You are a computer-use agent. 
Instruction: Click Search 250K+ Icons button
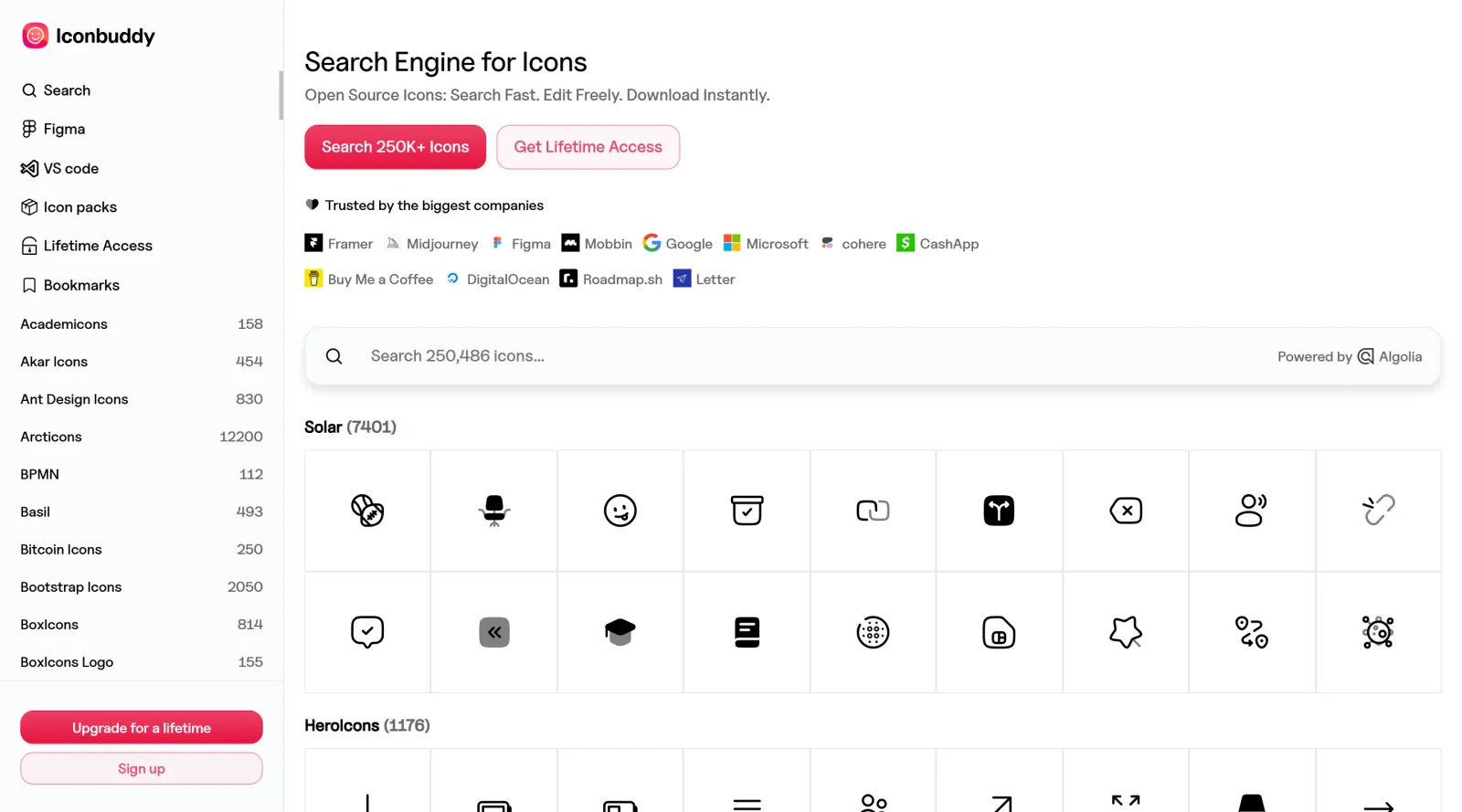[395, 147]
